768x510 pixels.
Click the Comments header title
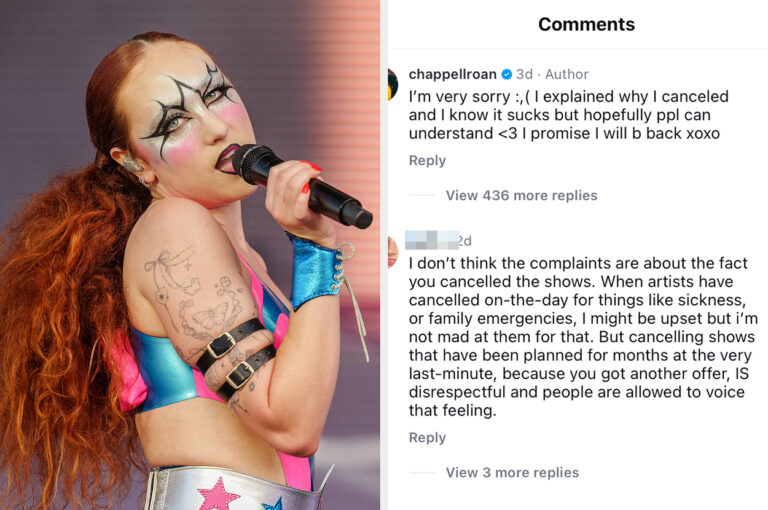(x=586, y=24)
